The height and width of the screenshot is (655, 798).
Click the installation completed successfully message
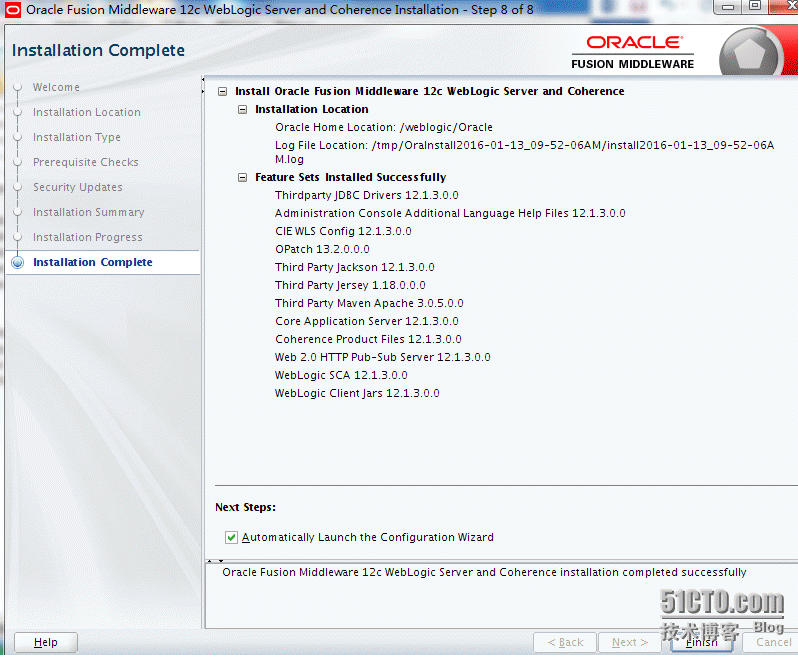pyautogui.click(x=484, y=573)
